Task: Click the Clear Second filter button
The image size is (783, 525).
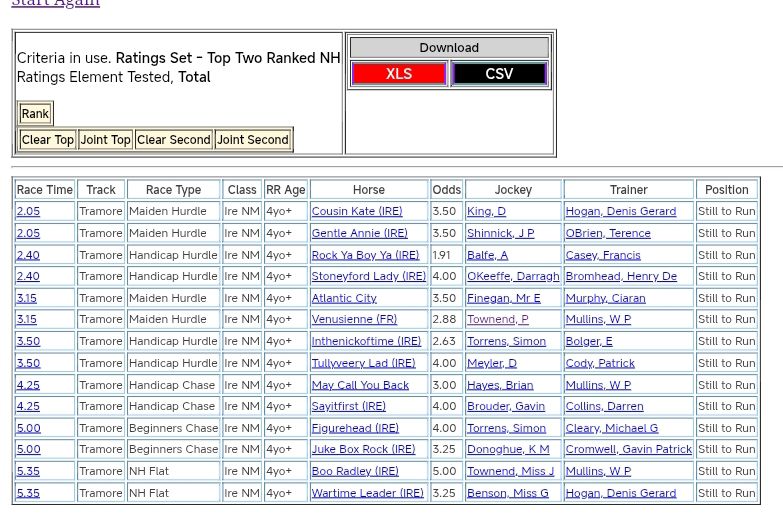Action: tap(173, 140)
